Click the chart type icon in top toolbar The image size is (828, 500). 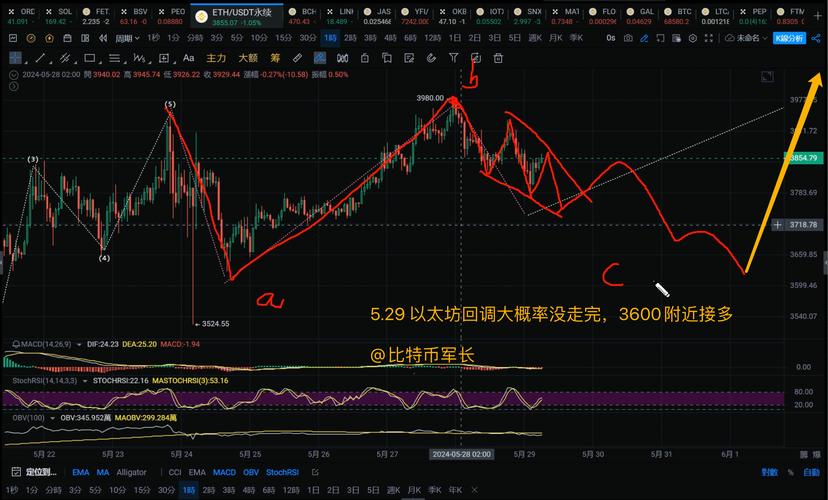(13, 38)
